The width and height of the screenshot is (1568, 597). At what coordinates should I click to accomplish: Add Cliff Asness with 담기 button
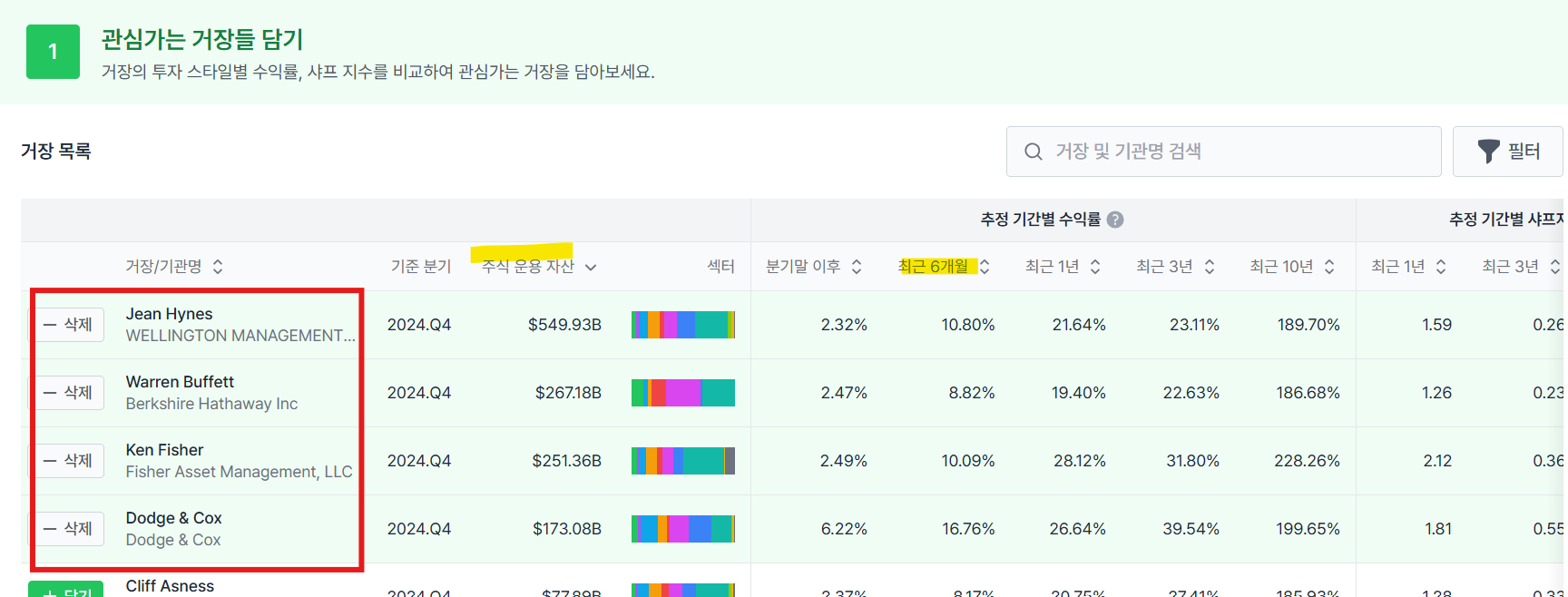coord(65,589)
